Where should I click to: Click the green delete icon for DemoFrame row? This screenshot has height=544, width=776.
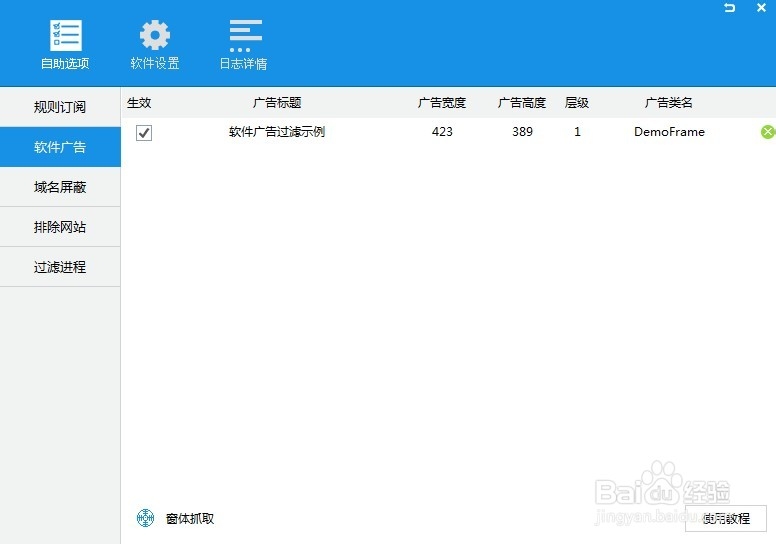pos(768,132)
